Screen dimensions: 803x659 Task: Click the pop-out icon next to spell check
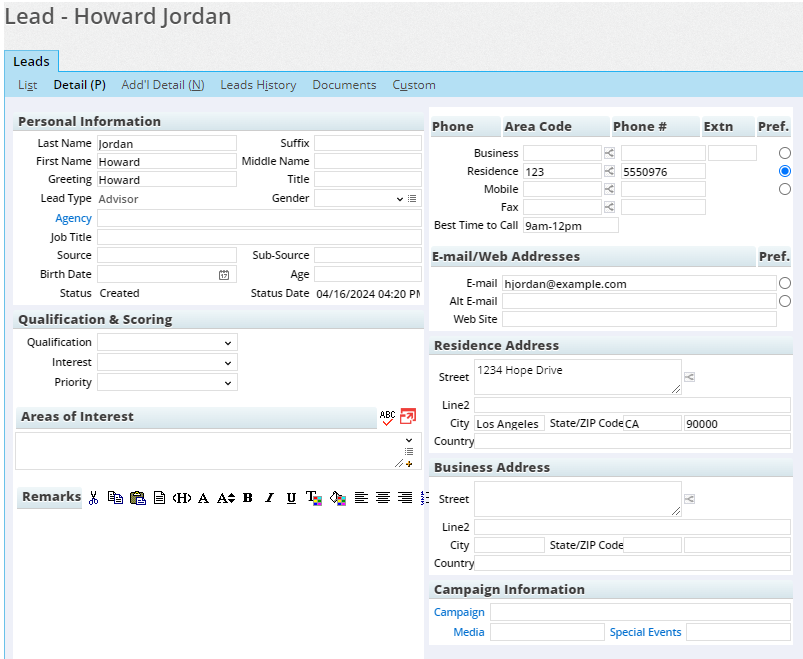coord(409,416)
